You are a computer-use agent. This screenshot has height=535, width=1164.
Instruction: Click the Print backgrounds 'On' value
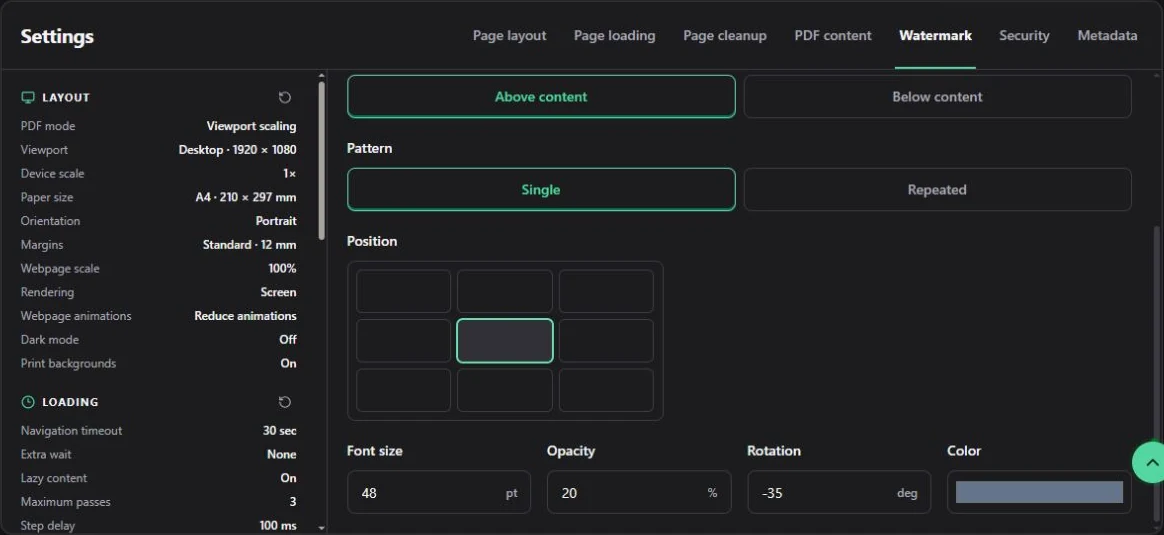pos(289,364)
